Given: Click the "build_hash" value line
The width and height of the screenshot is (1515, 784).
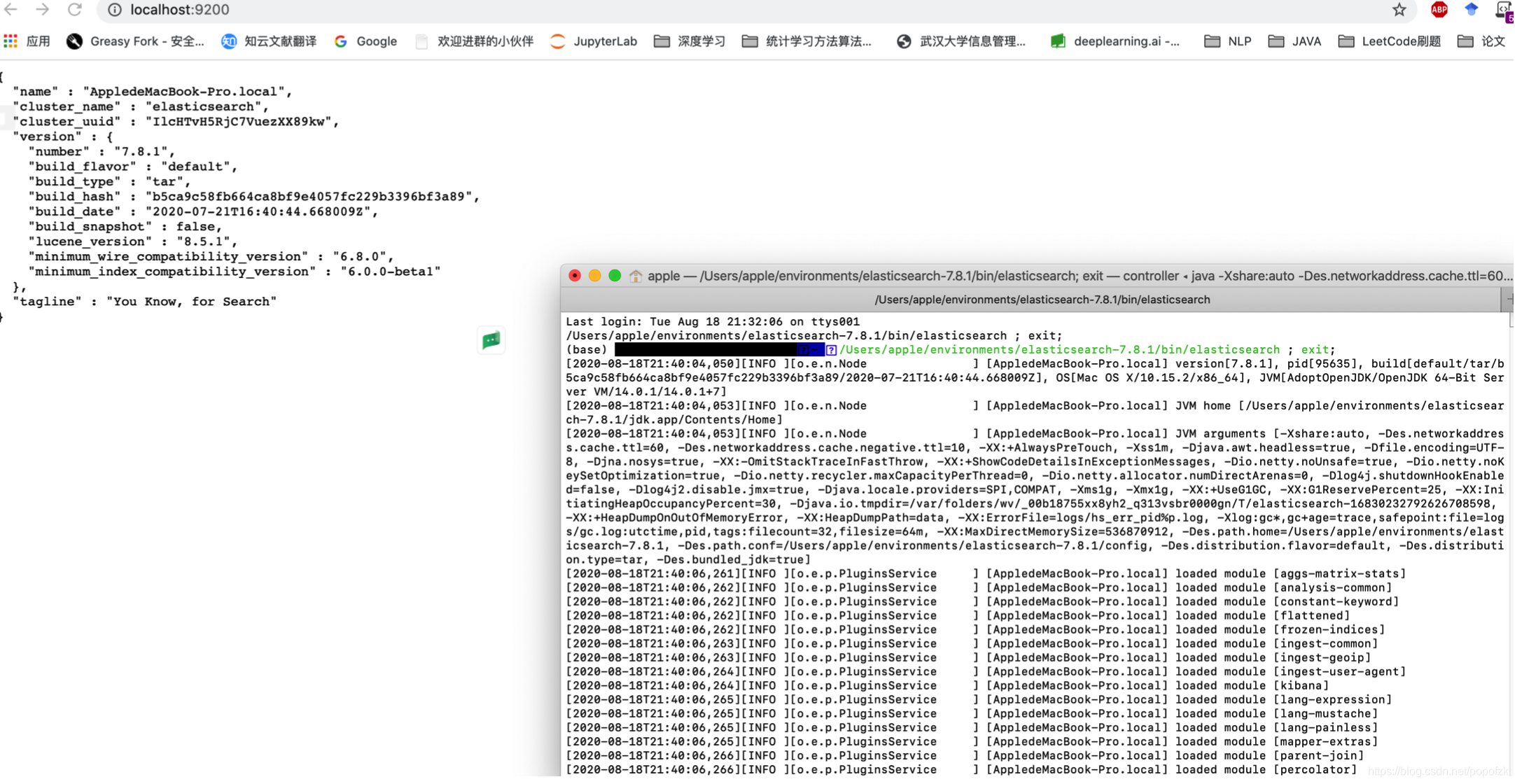Looking at the screenshot, I should (x=254, y=197).
